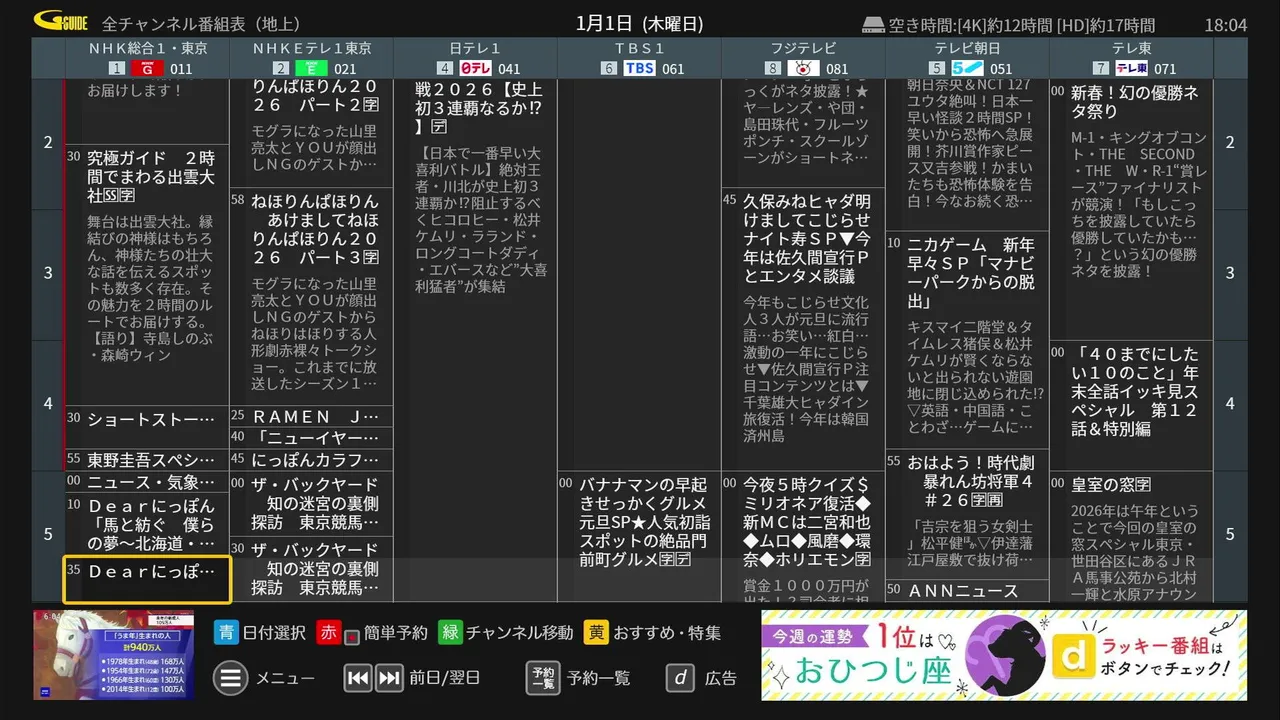1280x720 pixels.
Task: Select the 皇室の窓 program at 00
Action: coord(1131,537)
